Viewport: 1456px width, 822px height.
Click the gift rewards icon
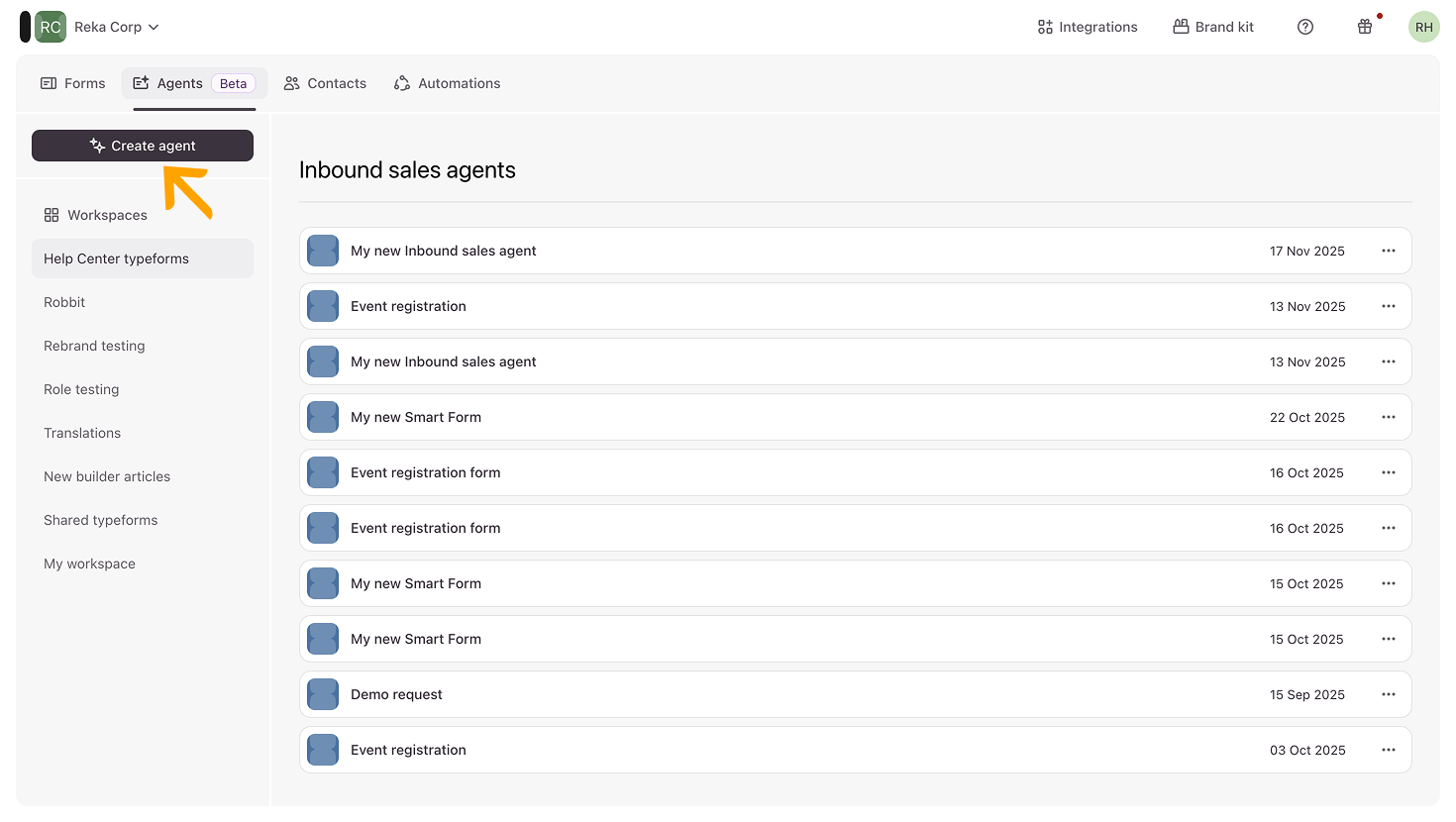(x=1365, y=27)
